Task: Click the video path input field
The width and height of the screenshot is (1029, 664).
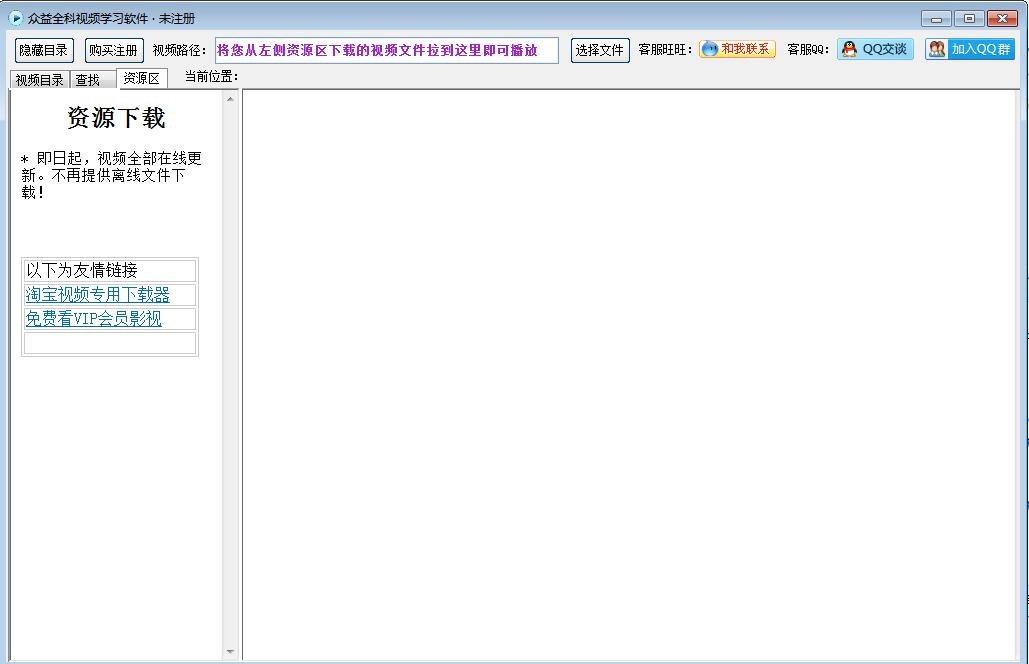Action: click(387, 51)
